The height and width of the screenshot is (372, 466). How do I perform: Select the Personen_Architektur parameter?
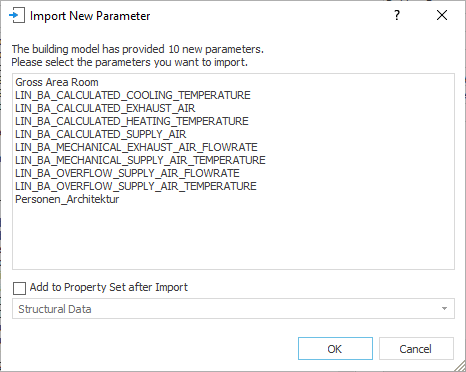click(x=67, y=199)
